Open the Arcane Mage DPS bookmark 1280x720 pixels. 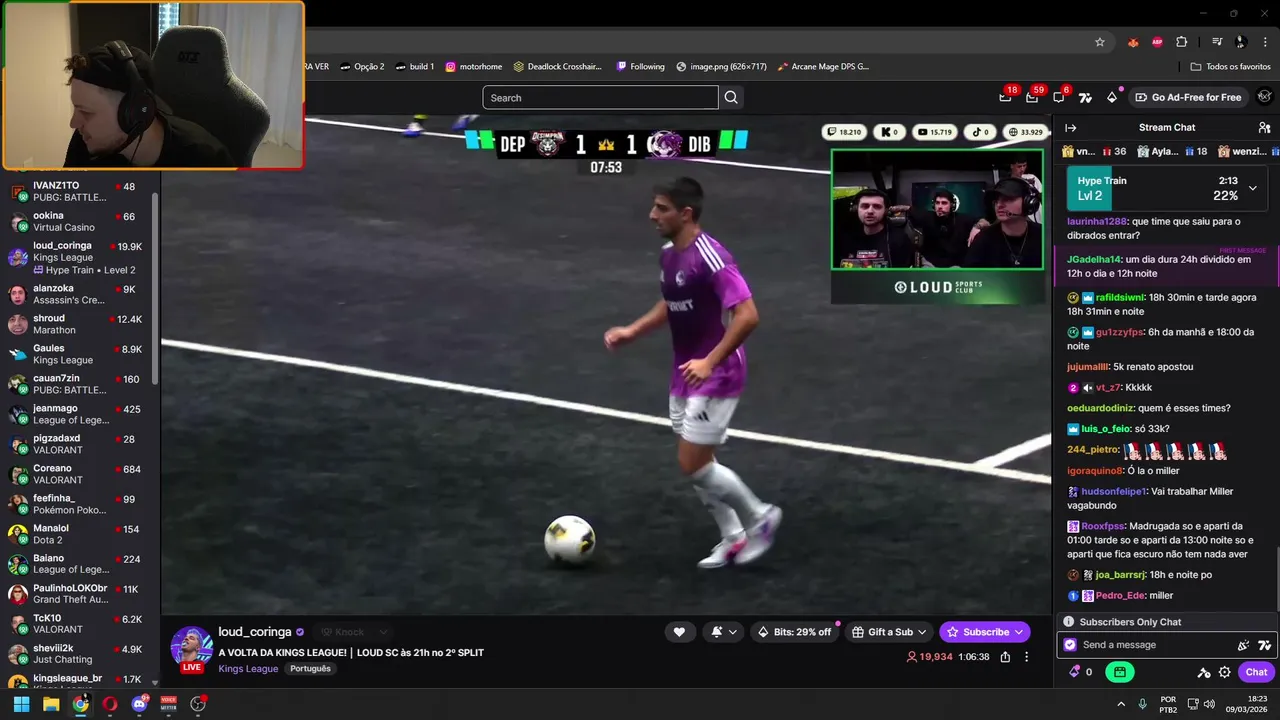tap(823, 67)
